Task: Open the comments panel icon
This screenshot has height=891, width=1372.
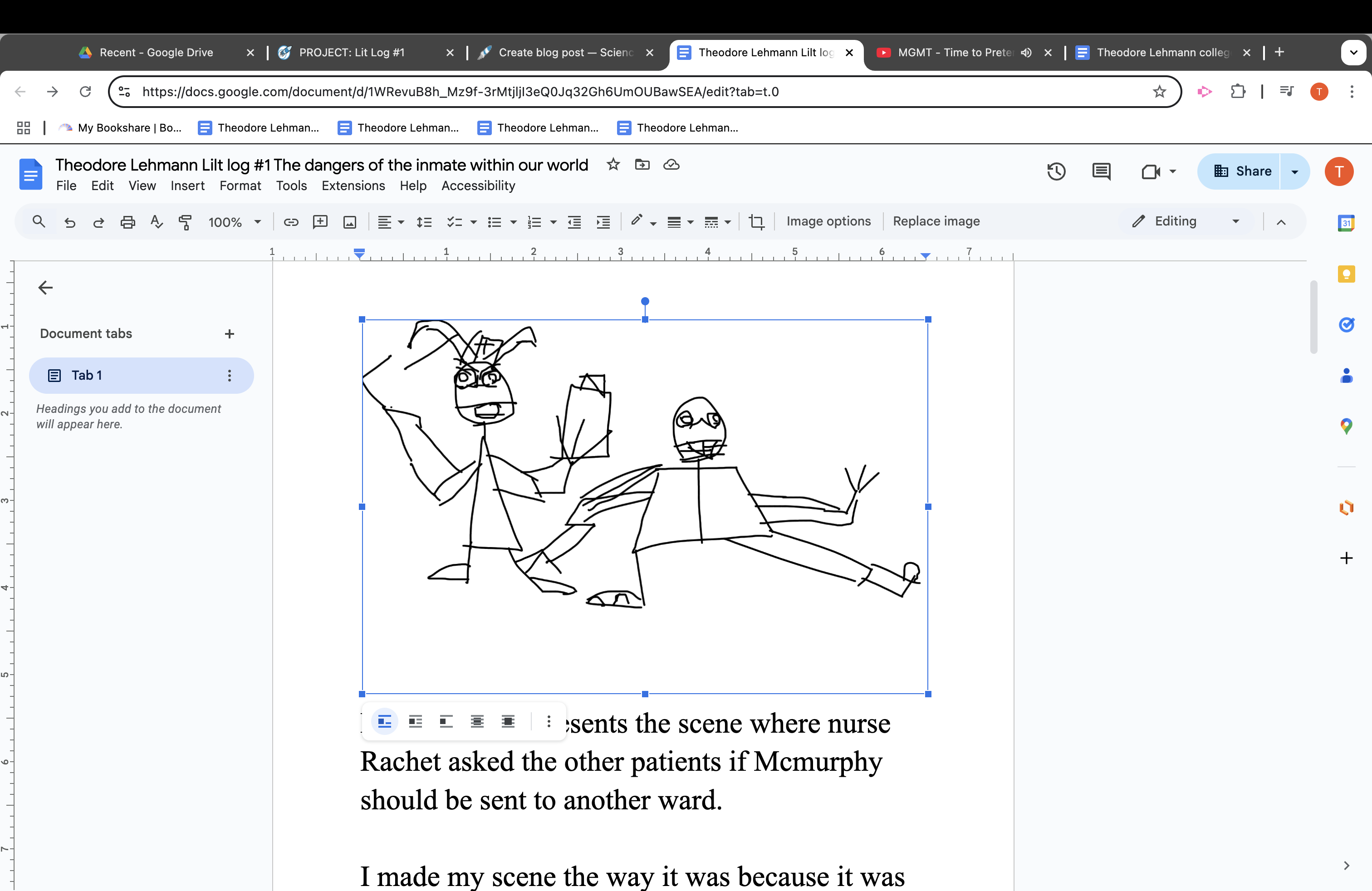Action: coord(1101,171)
